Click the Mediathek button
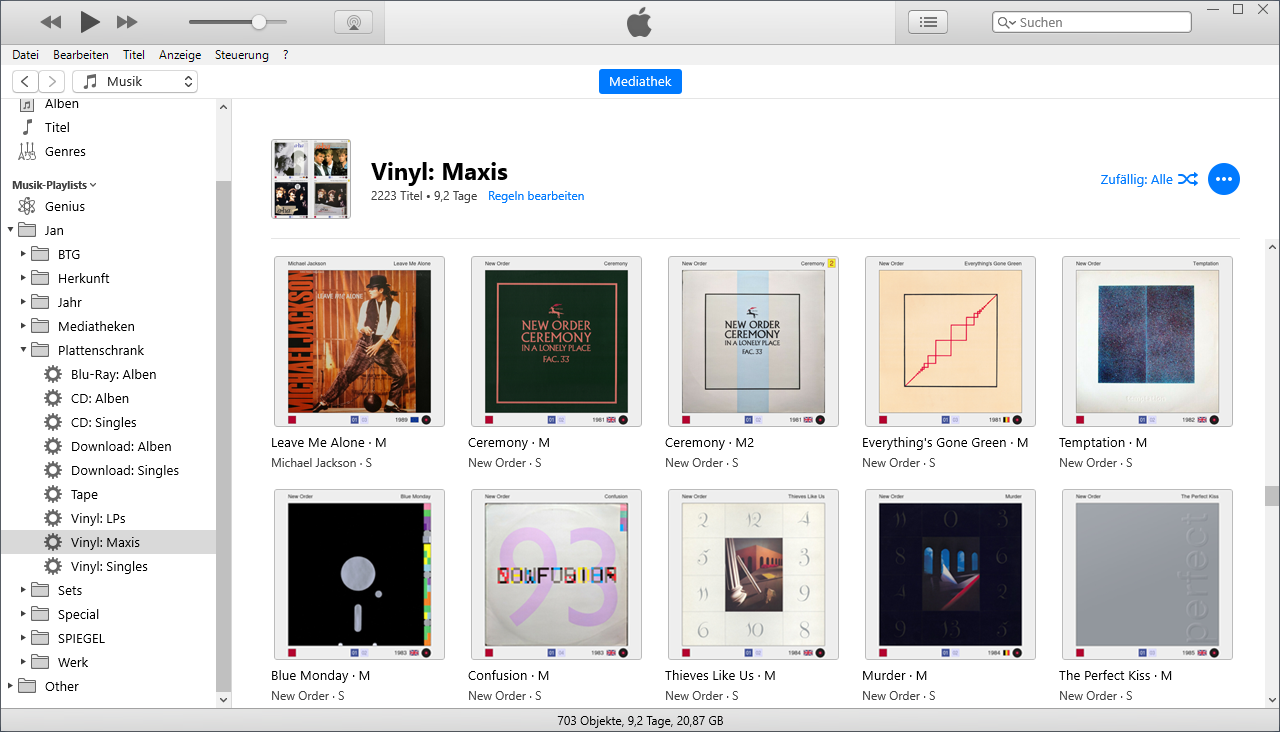 [640, 81]
